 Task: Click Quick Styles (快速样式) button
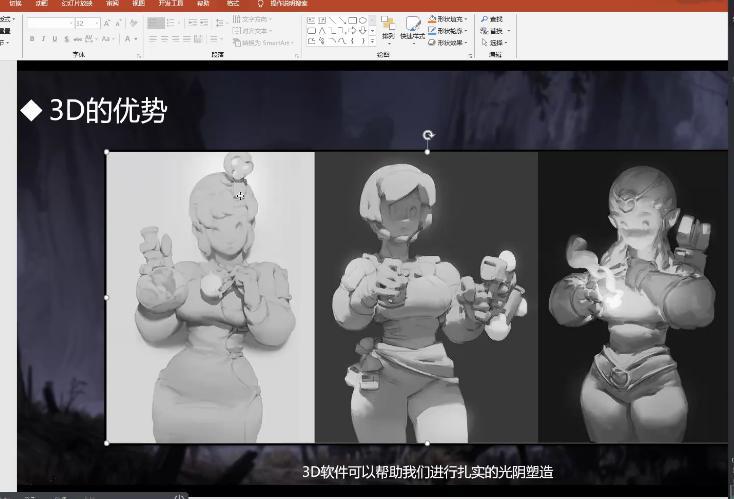point(413,30)
